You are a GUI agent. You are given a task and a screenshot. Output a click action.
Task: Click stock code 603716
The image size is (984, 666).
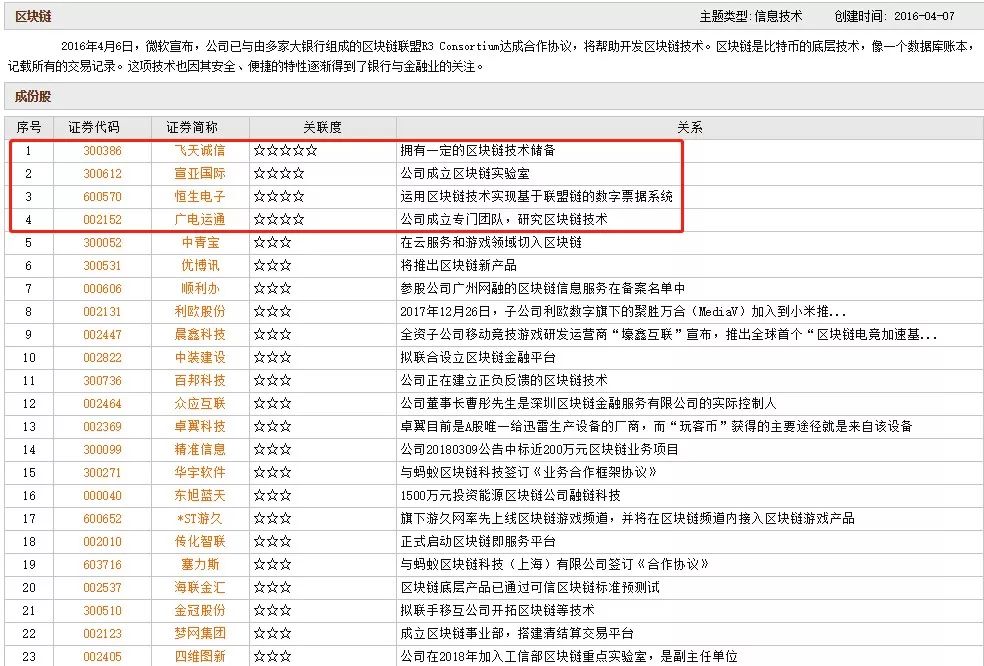[102, 565]
